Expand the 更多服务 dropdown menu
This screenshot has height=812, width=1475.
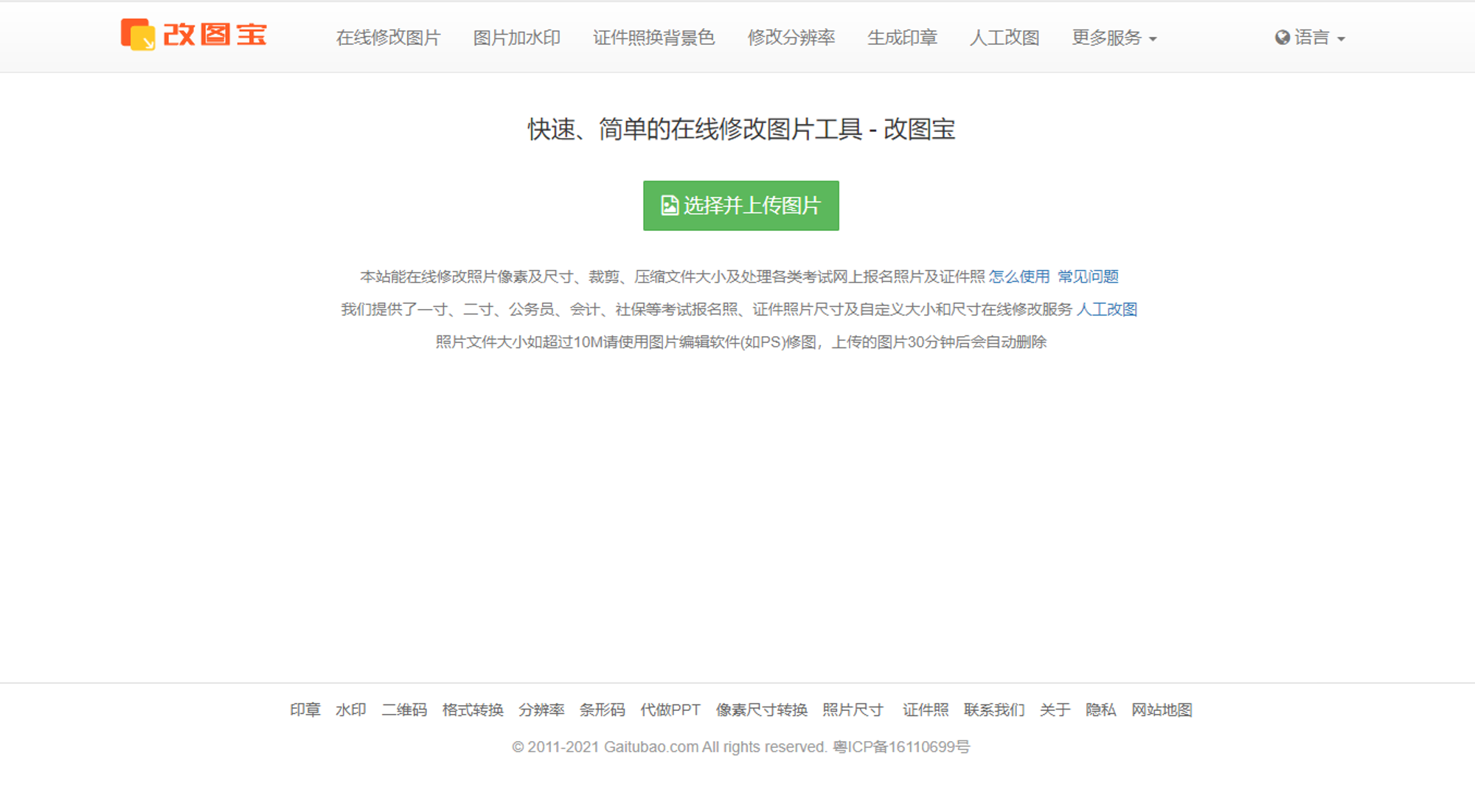point(1114,38)
